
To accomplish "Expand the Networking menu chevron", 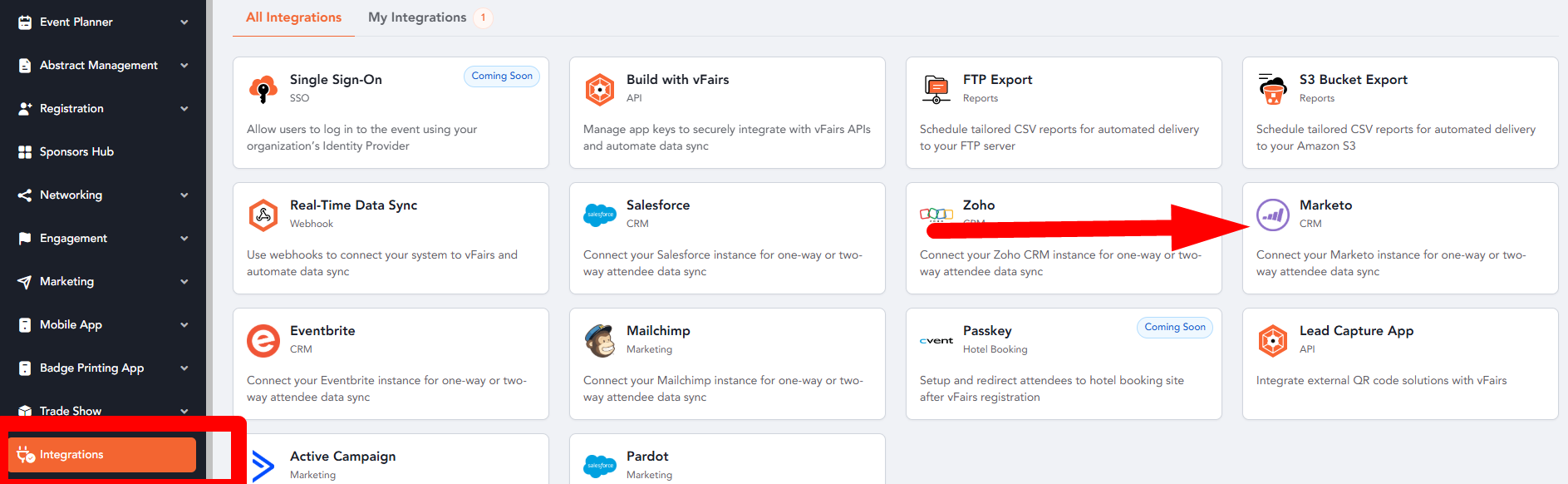I will [184, 195].
